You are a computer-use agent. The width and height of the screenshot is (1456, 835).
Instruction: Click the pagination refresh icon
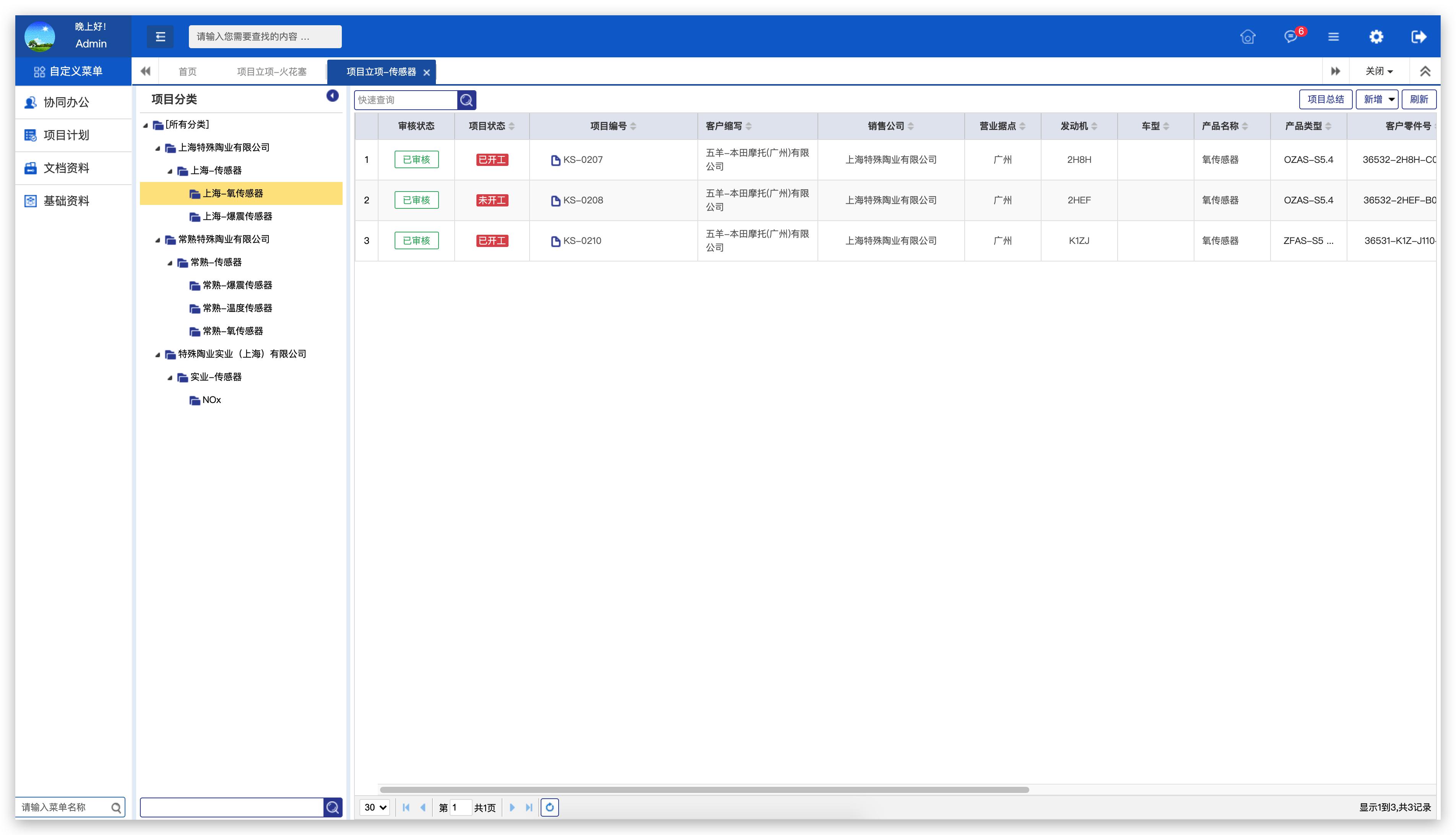tap(549, 807)
